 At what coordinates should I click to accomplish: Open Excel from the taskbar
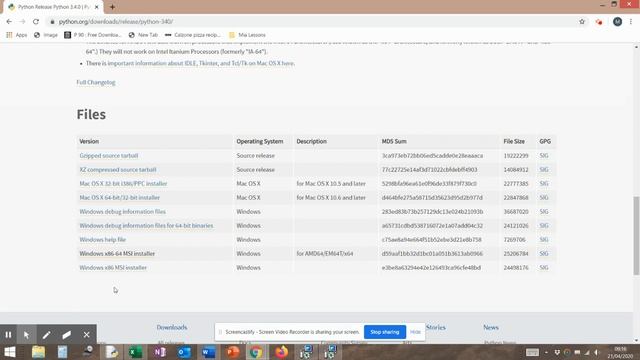click(x=136, y=352)
